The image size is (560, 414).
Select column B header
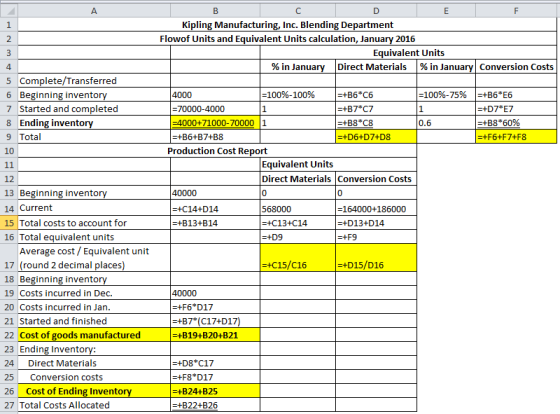[215, 11]
